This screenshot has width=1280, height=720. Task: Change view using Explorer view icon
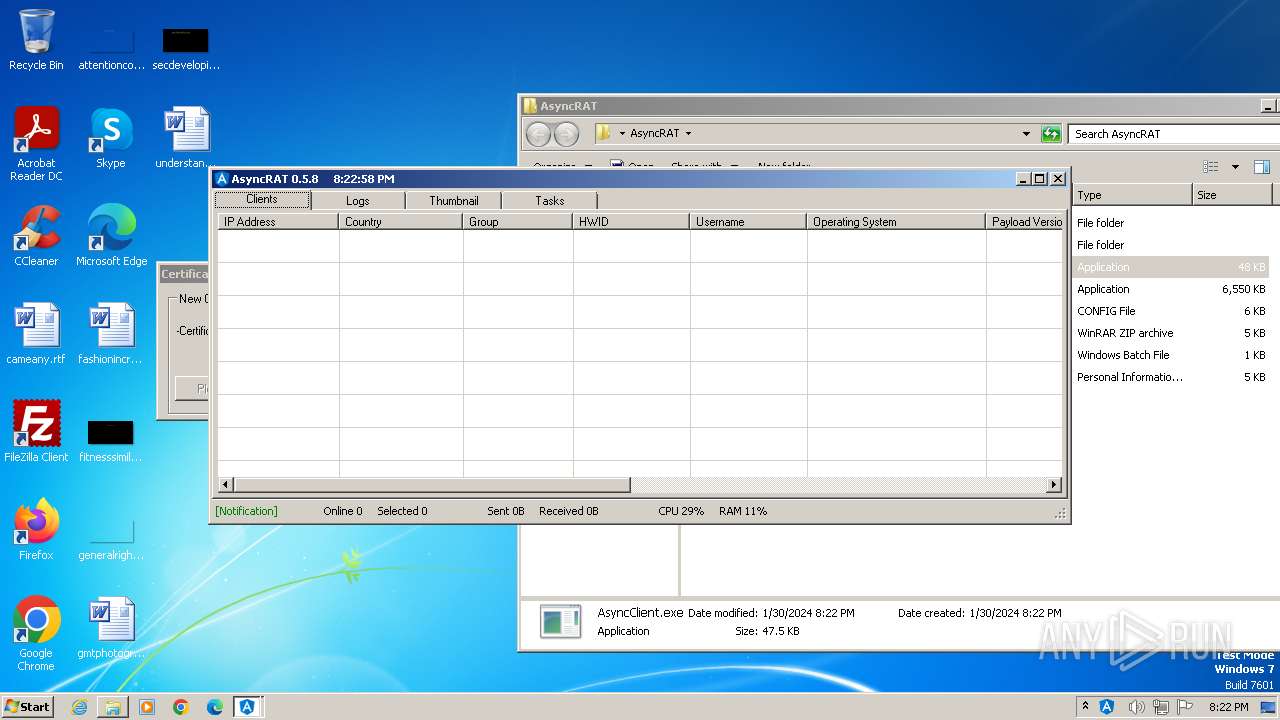1211,167
